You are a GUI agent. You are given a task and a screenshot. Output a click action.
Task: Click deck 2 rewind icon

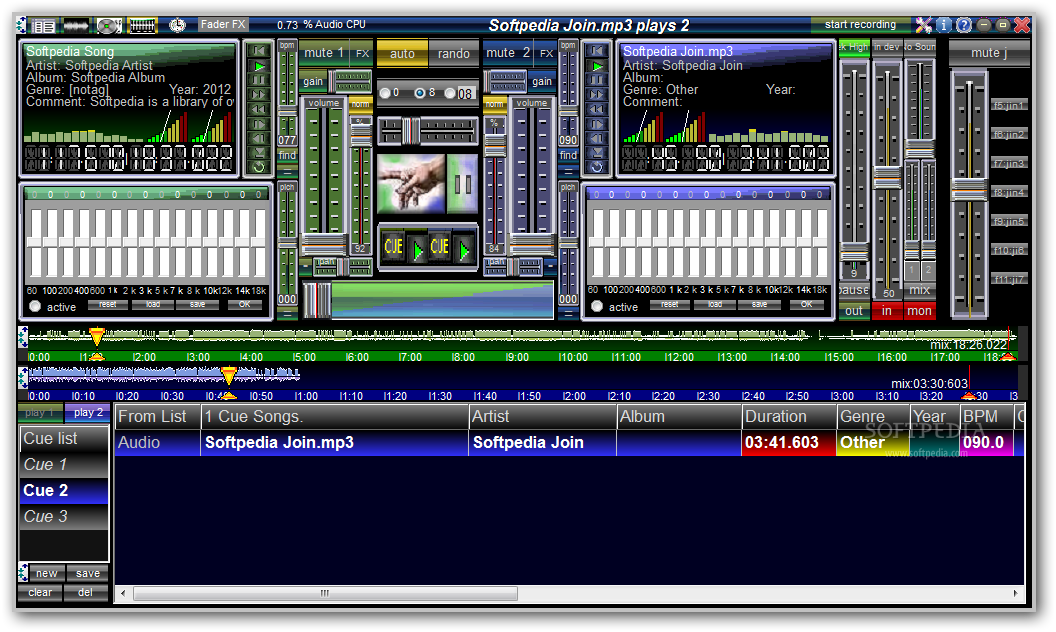coord(597,109)
